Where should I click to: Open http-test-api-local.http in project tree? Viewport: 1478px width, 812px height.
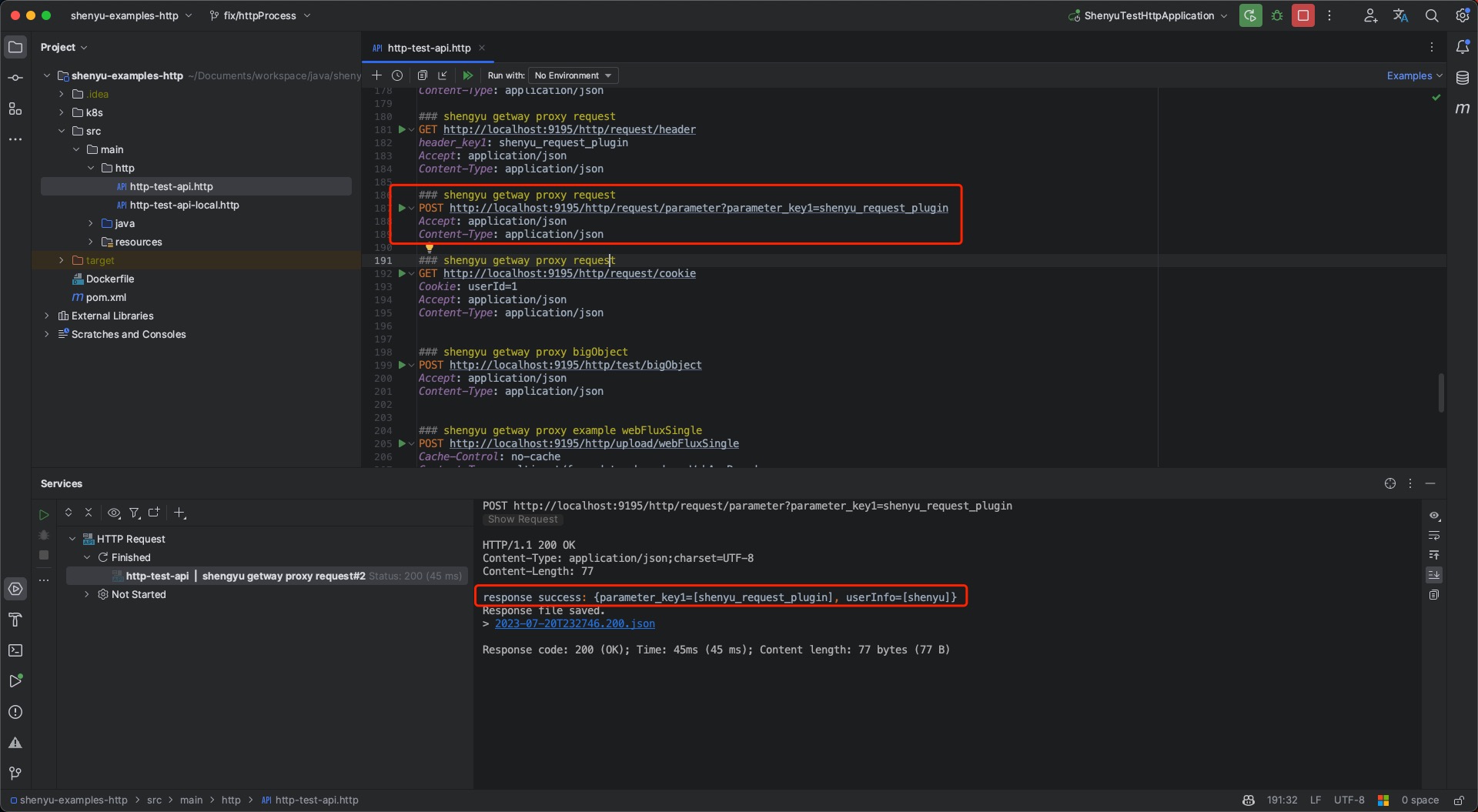[x=184, y=205]
